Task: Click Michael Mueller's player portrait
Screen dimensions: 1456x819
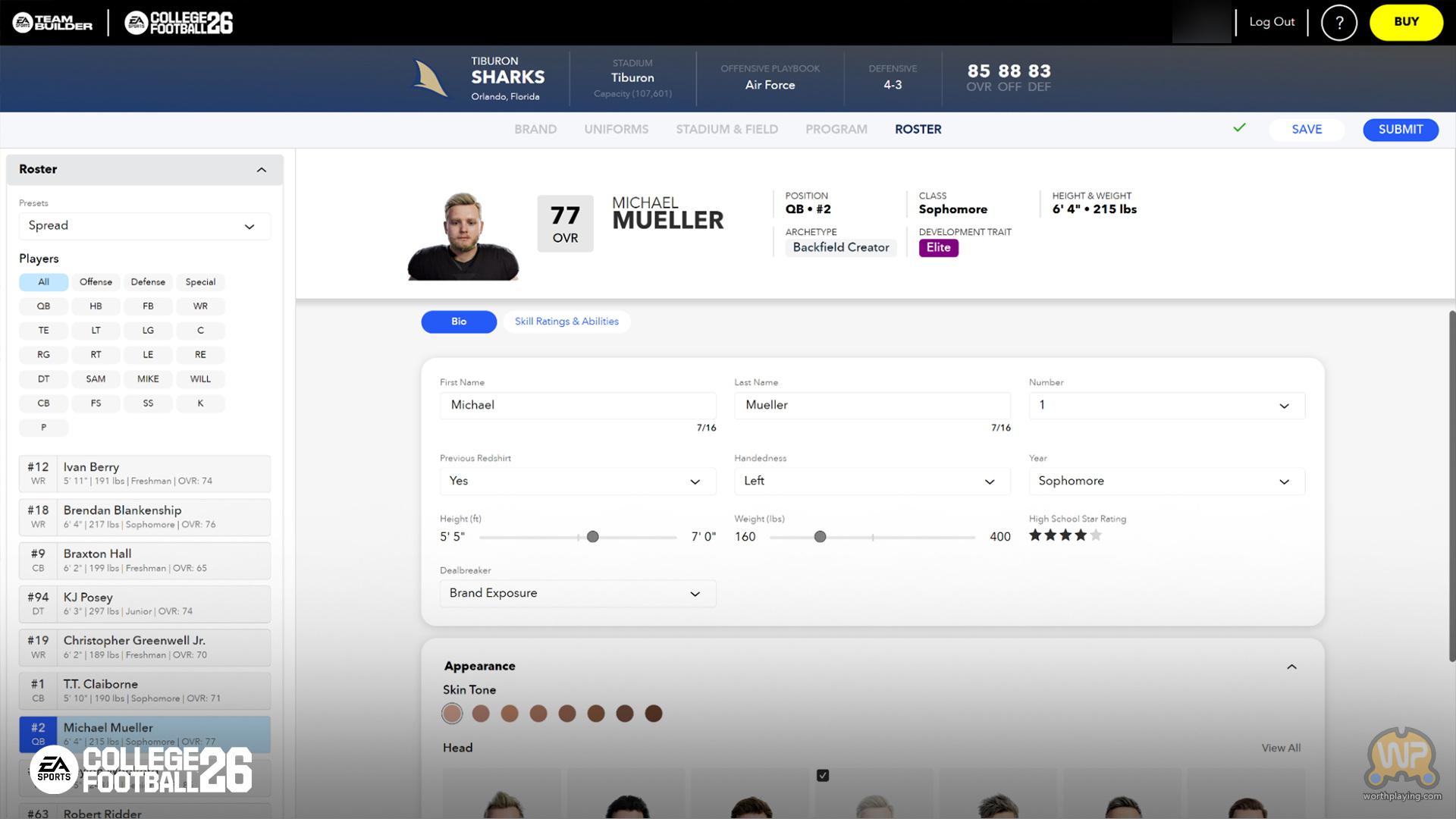Action: (x=463, y=236)
